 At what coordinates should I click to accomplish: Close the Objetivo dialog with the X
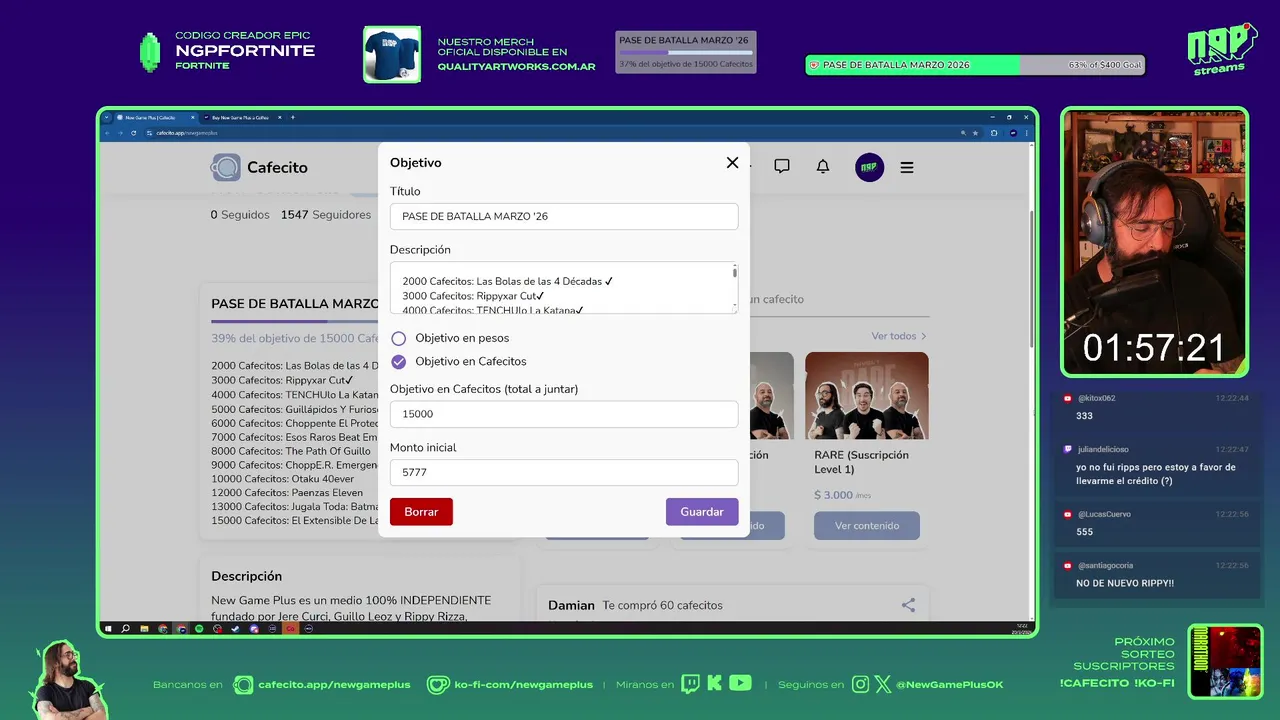(x=732, y=163)
